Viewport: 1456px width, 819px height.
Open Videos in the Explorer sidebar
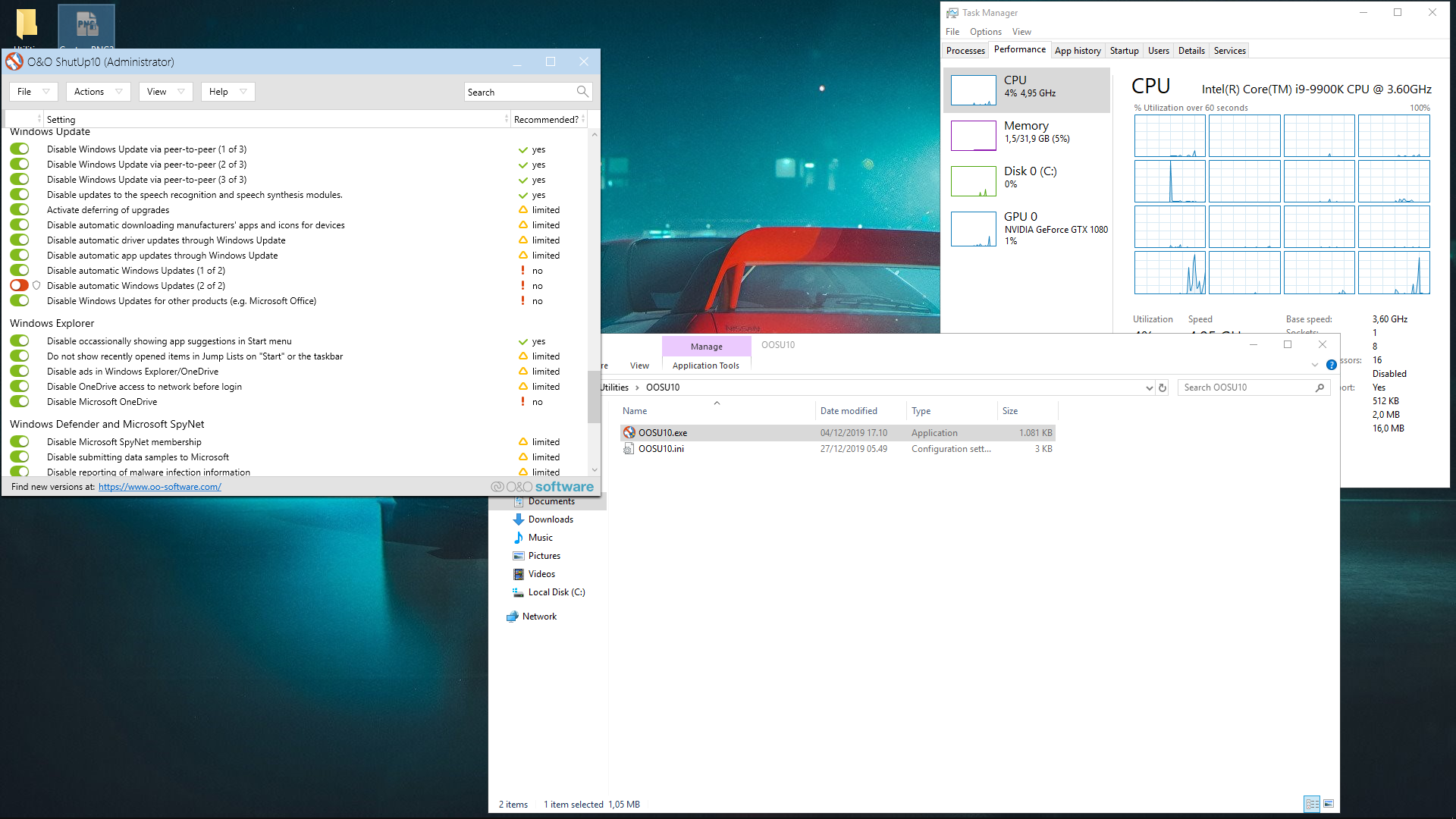pyautogui.click(x=541, y=574)
